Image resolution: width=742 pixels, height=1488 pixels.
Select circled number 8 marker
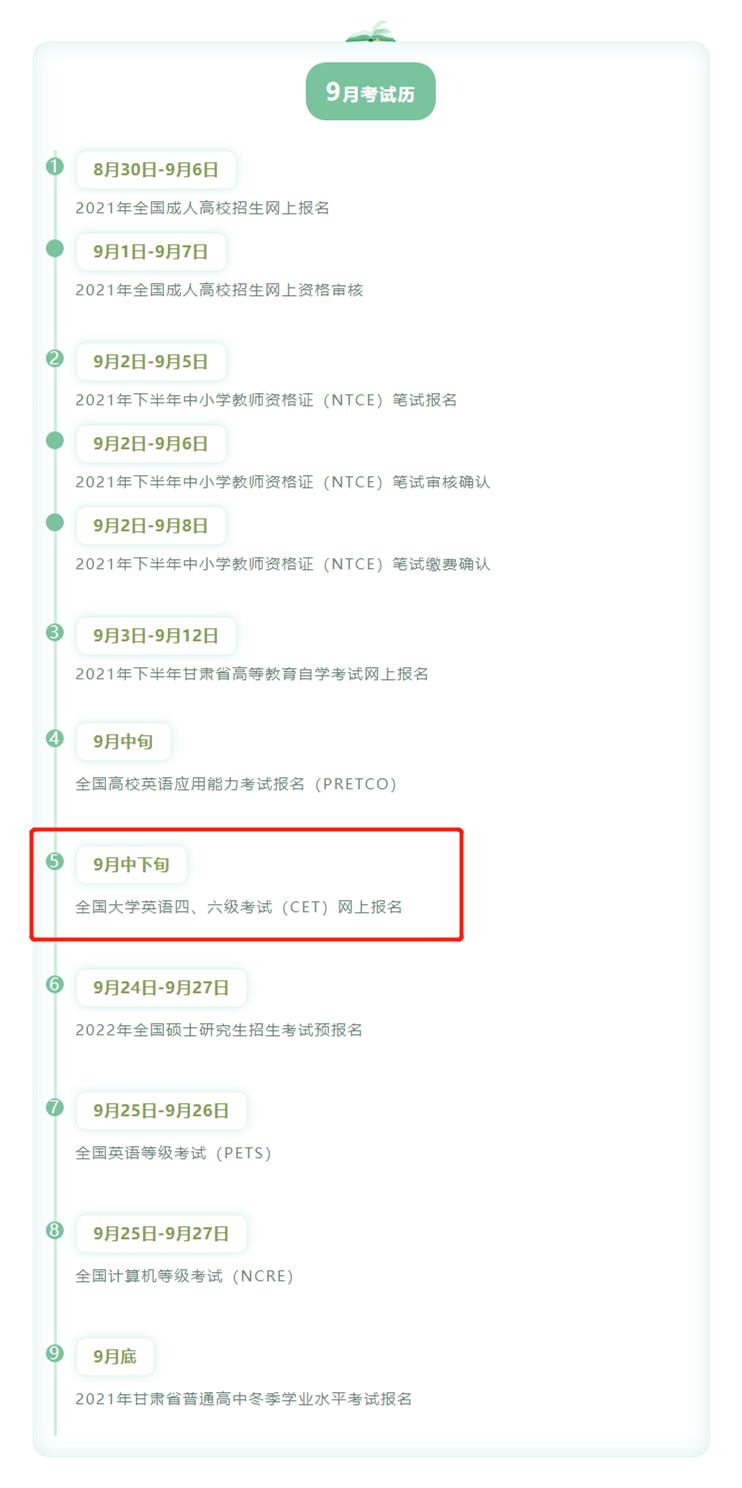pyautogui.click(x=55, y=1230)
